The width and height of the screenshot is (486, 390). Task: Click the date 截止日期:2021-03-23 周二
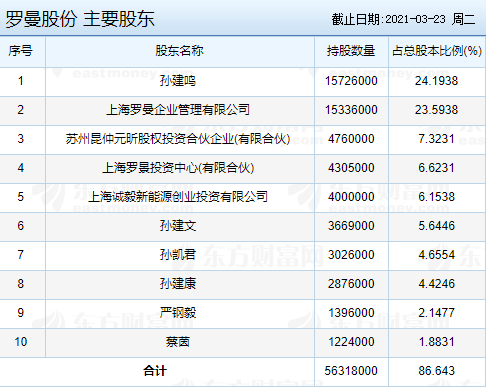[403, 19]
